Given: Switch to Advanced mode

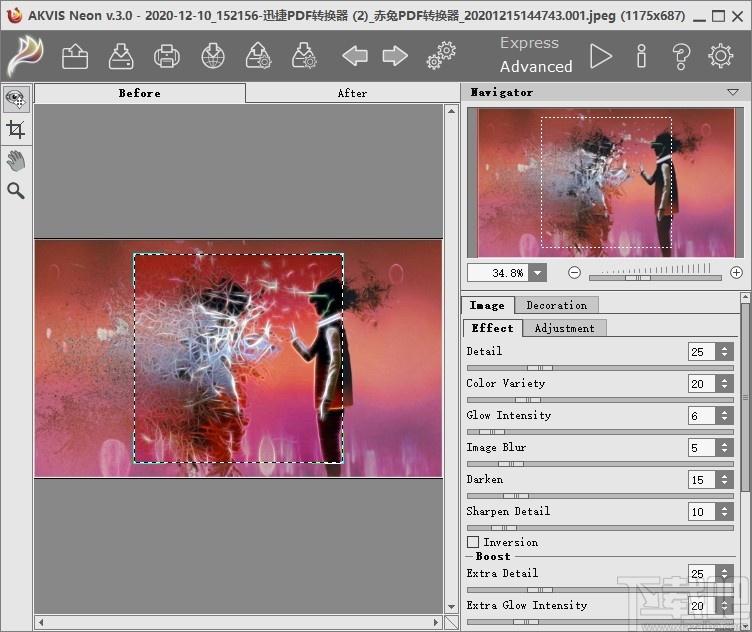Looking at the screenshot, I should (x=536, y=67).
